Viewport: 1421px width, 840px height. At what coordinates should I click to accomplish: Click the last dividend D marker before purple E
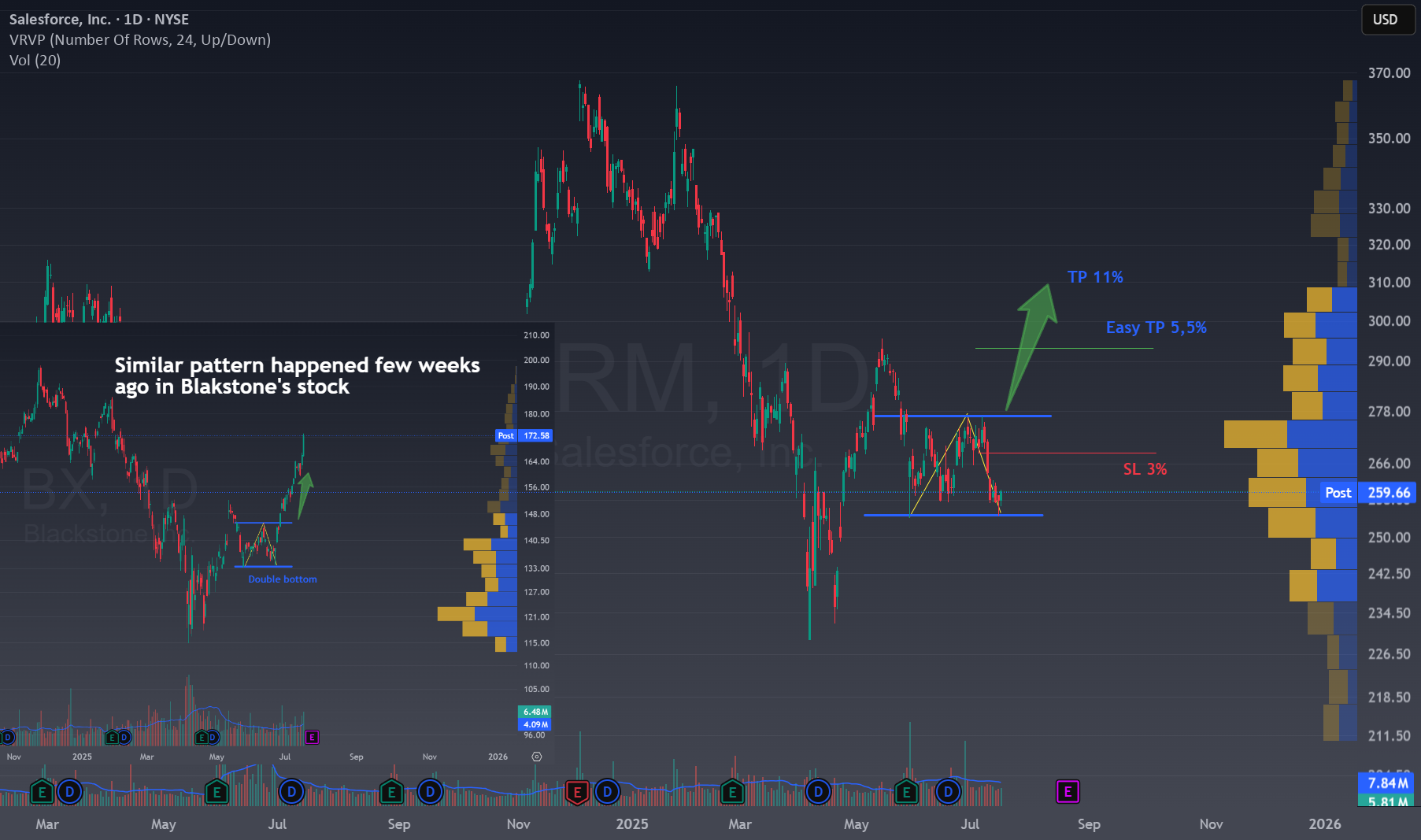948,792
